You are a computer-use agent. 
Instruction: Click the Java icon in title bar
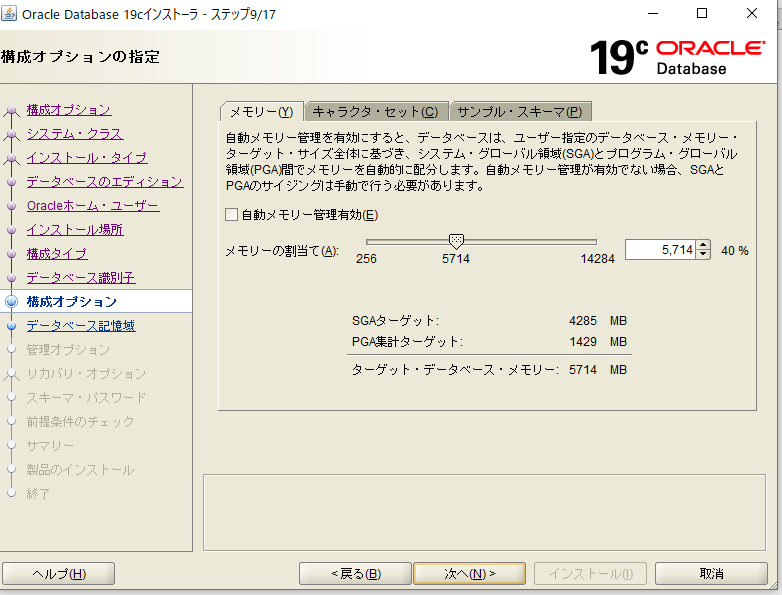point(10,13)
